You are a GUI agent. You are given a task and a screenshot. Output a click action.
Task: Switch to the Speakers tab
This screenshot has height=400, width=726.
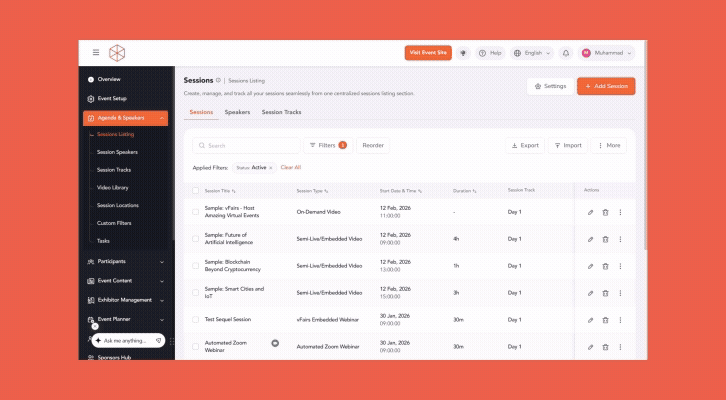[237, 112]
